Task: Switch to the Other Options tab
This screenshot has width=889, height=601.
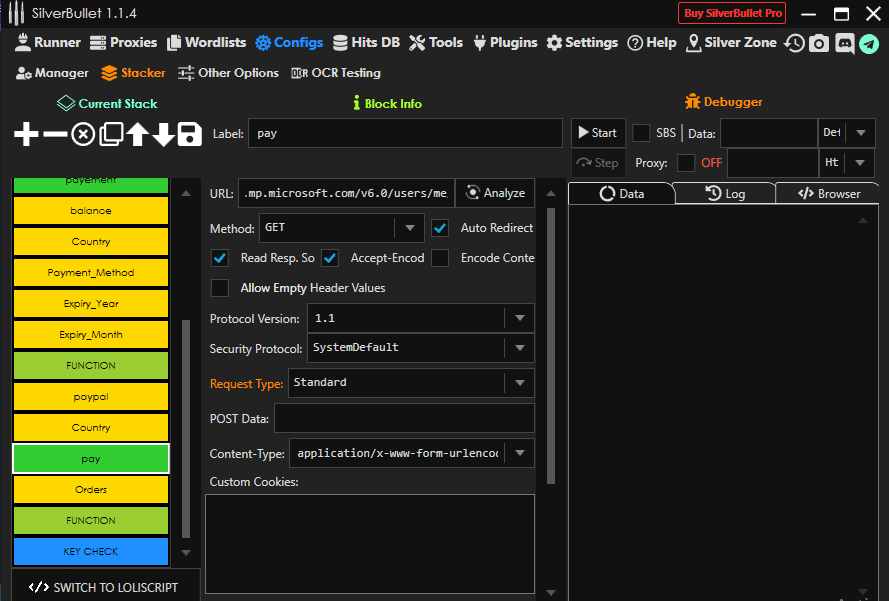Action: tap(228, 73)
